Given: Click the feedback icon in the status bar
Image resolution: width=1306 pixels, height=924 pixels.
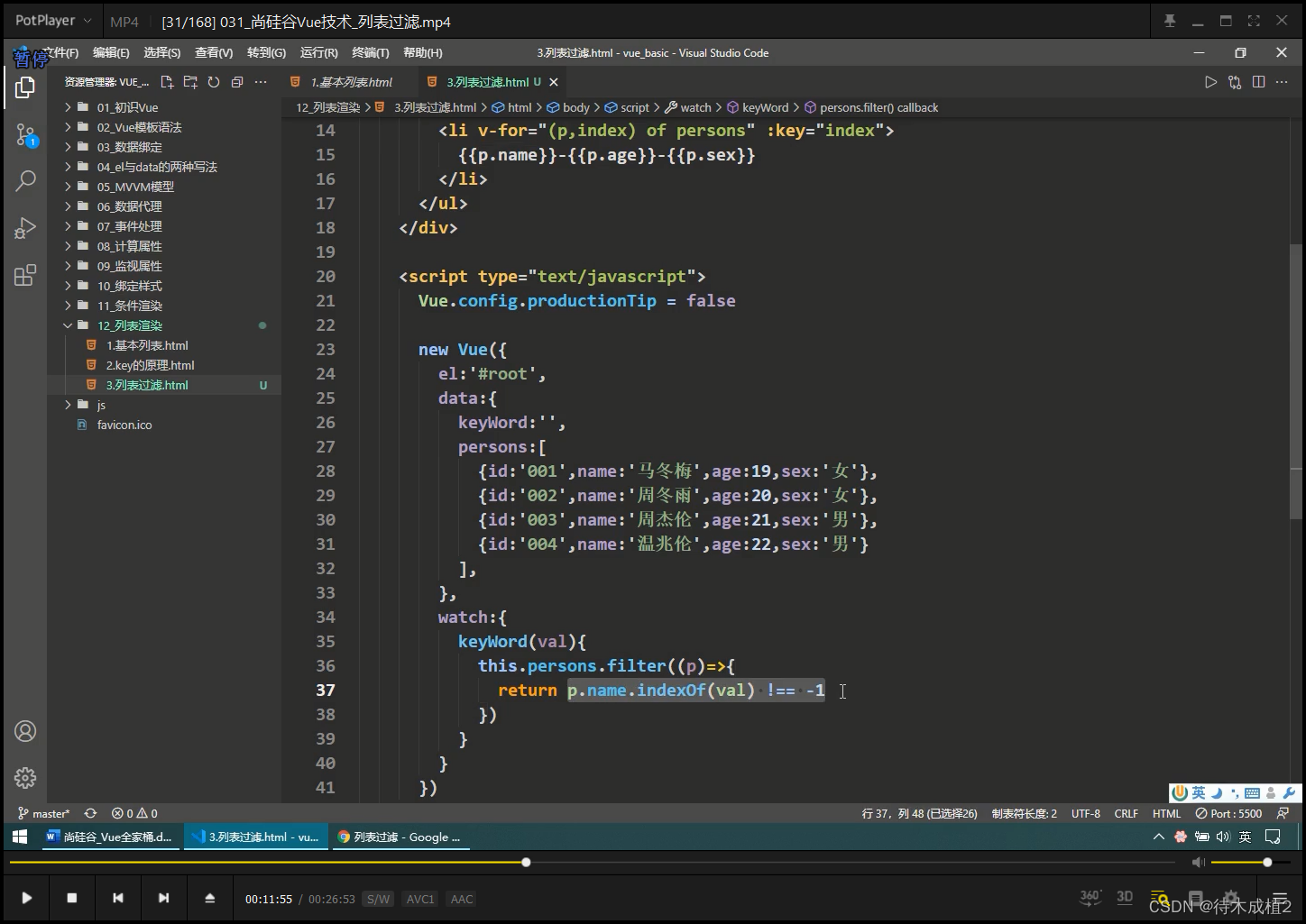Looking at the screenshot, I should click(1283, 813).
